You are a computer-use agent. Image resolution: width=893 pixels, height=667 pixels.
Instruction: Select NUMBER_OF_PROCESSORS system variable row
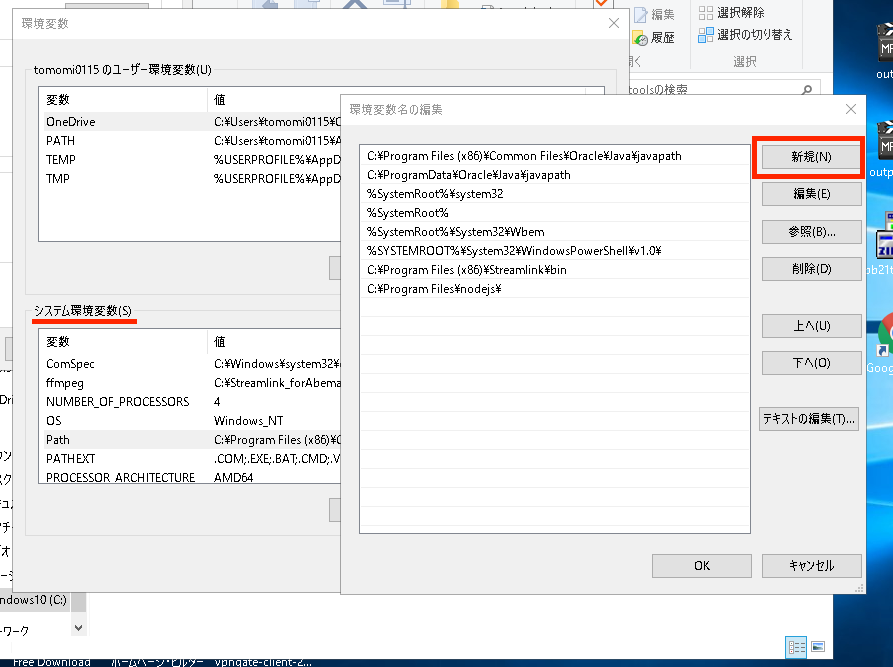tap(190, 402)
